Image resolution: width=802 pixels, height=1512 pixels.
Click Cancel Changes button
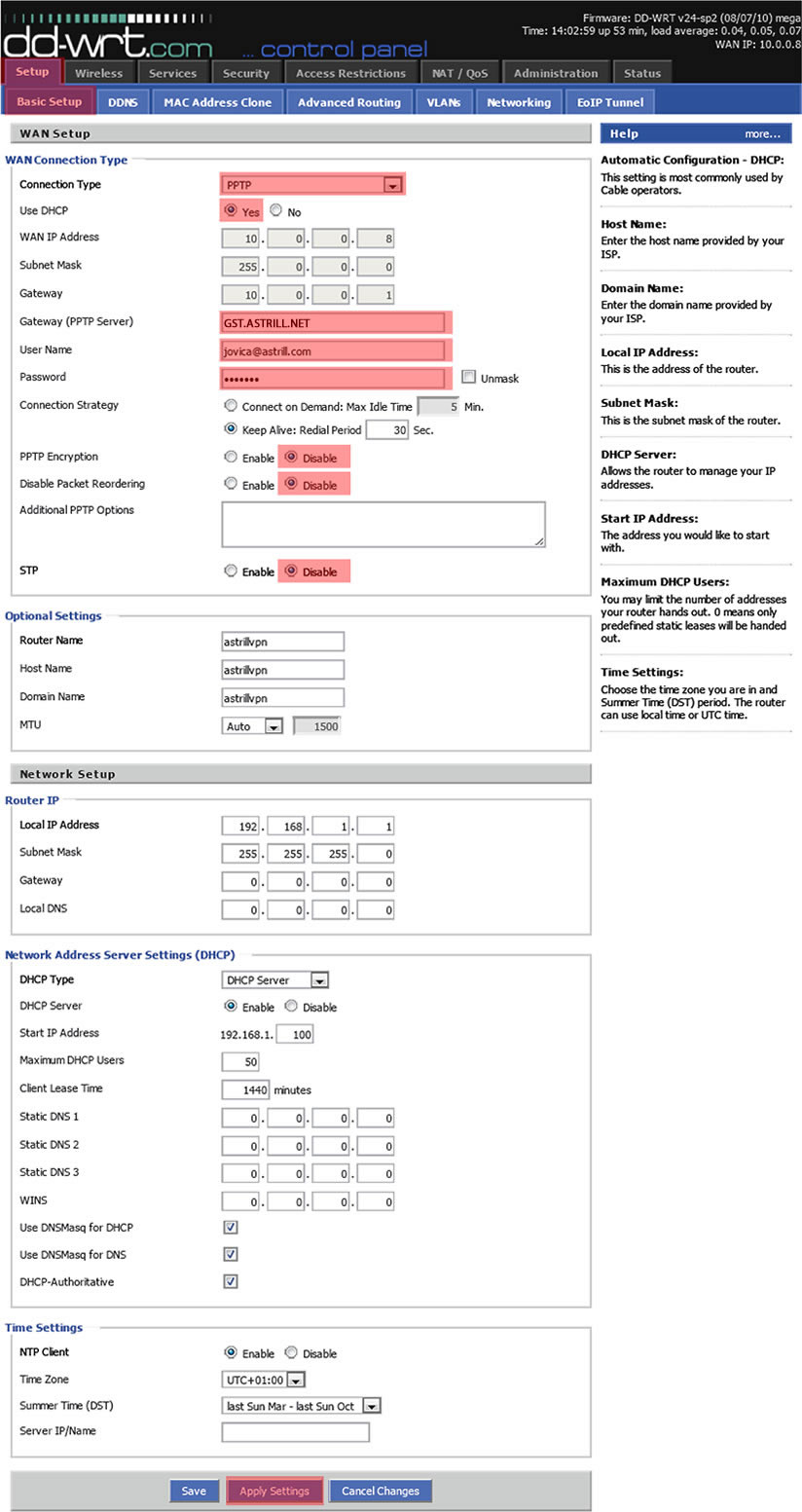(381, 1491)
